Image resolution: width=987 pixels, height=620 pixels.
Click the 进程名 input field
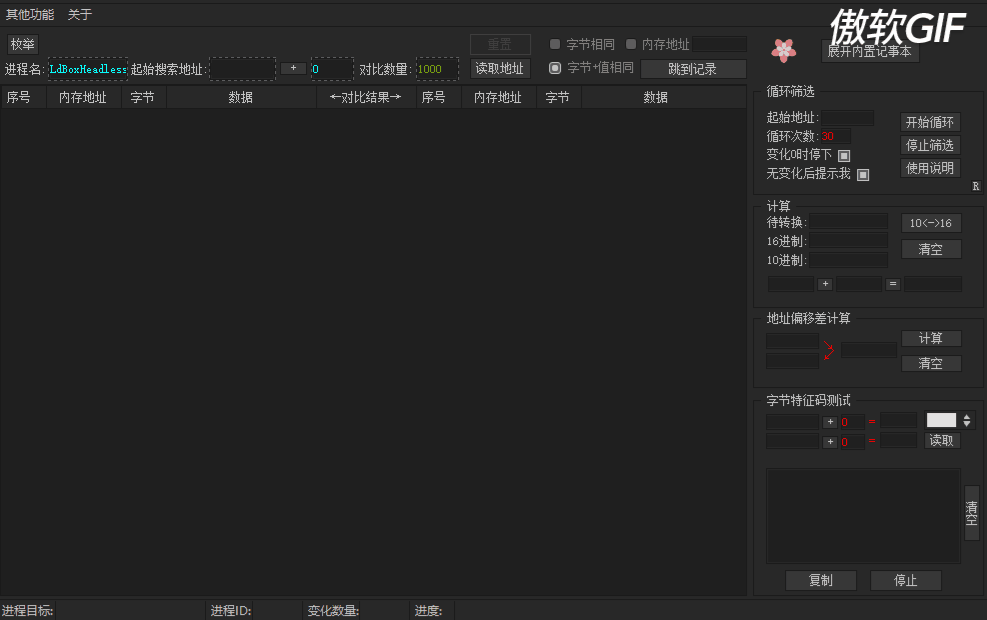click(x=88, y=69)
